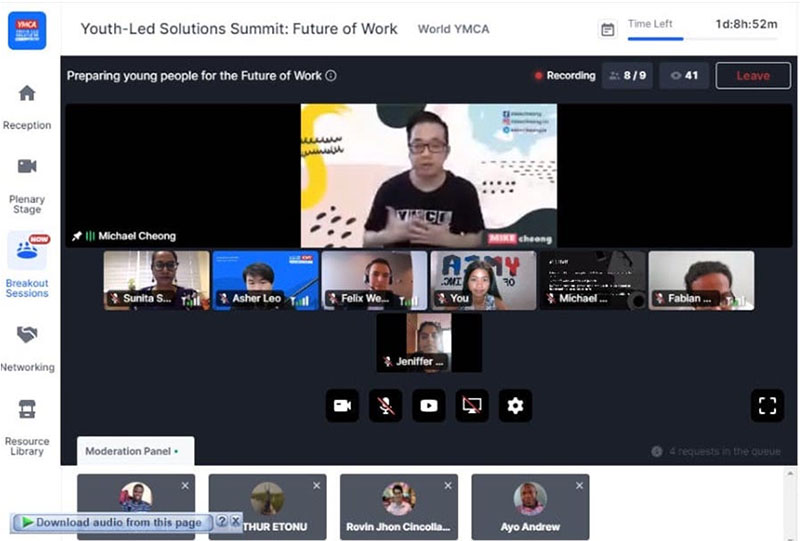The image size is (800, 541).
Task: Click the session info icon beside title
Action: [331, 76]
